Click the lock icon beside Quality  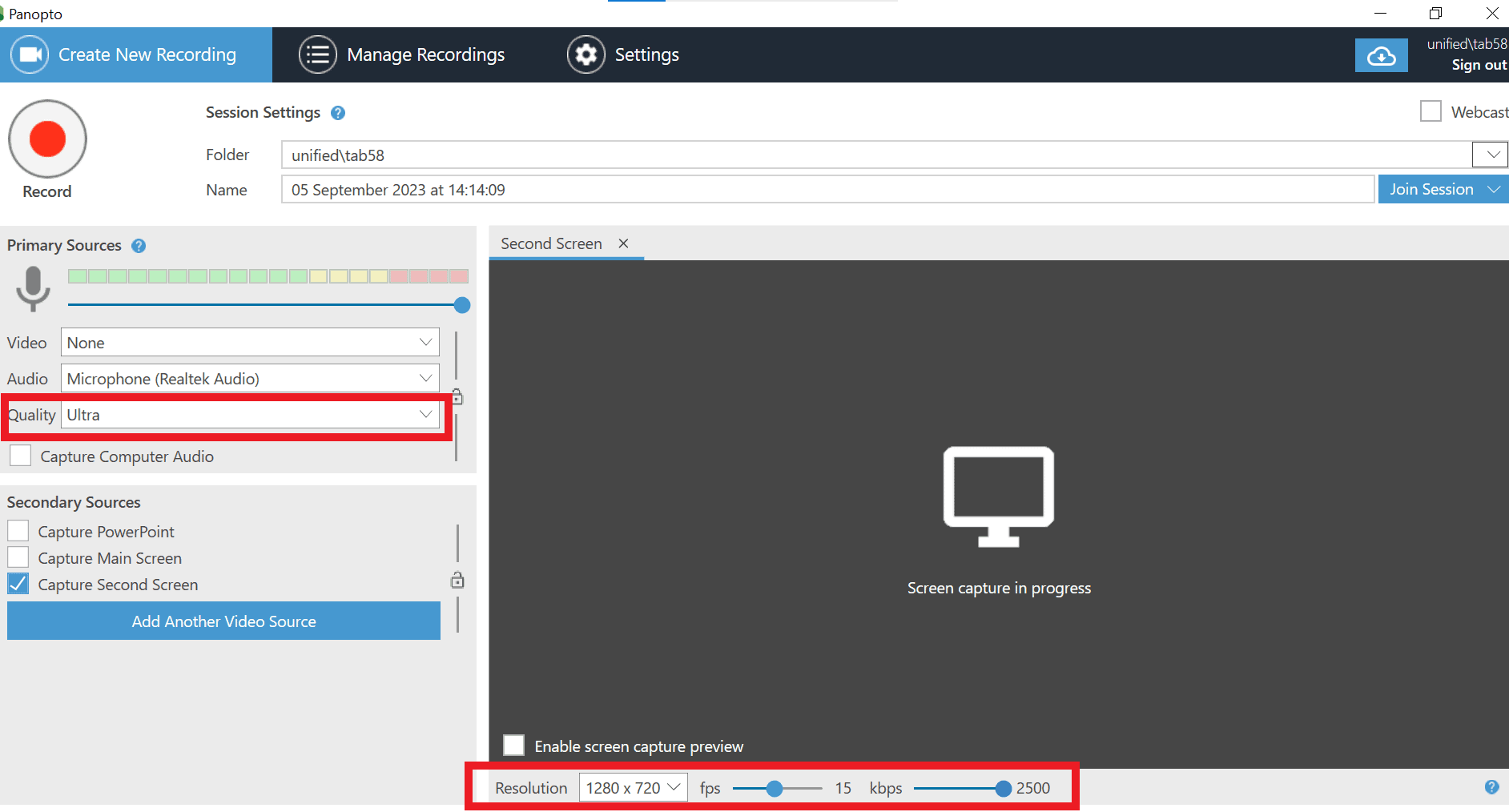click(x=457, y=397)
